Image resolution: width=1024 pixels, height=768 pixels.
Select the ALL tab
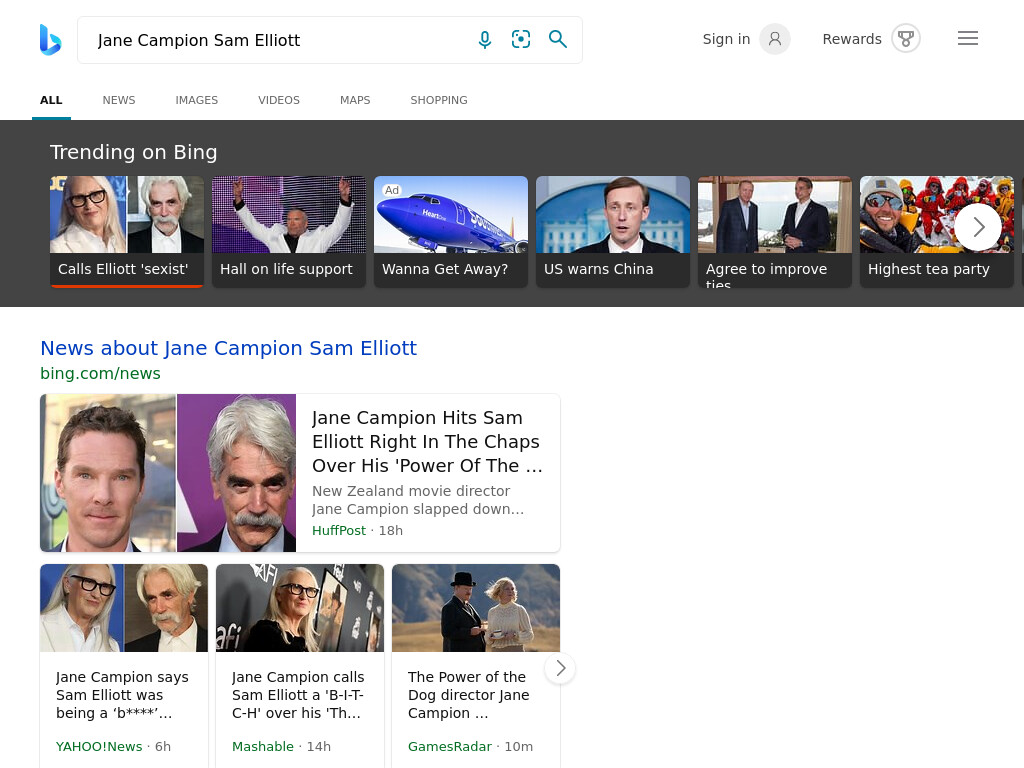51,100
